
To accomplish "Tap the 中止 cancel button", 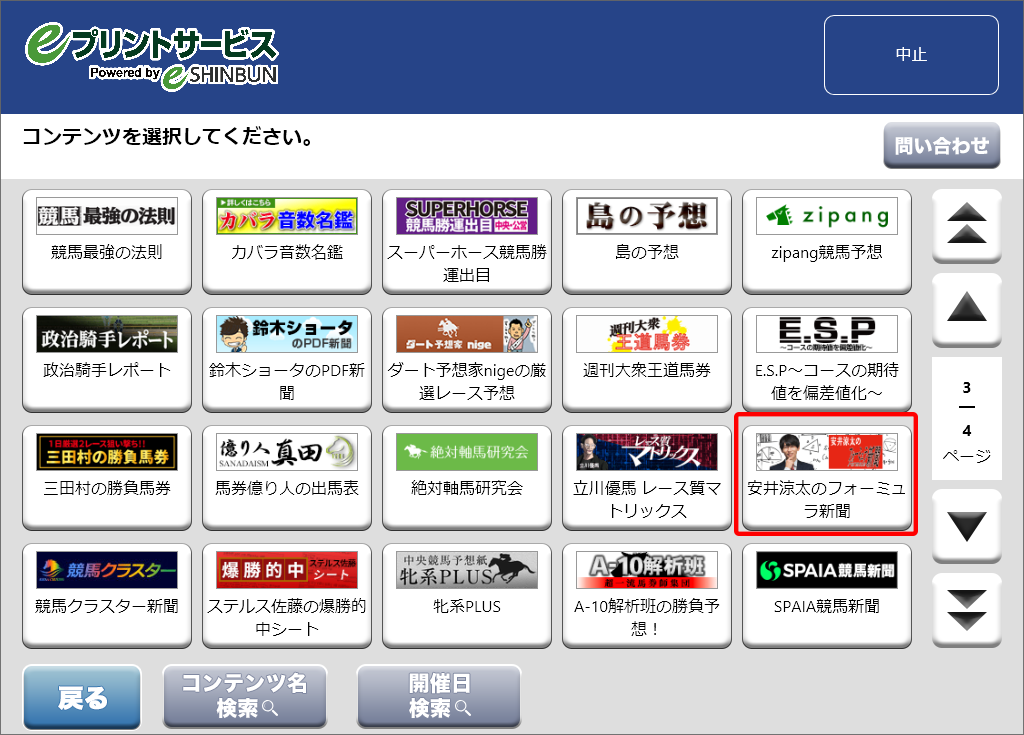I will 911,55.
